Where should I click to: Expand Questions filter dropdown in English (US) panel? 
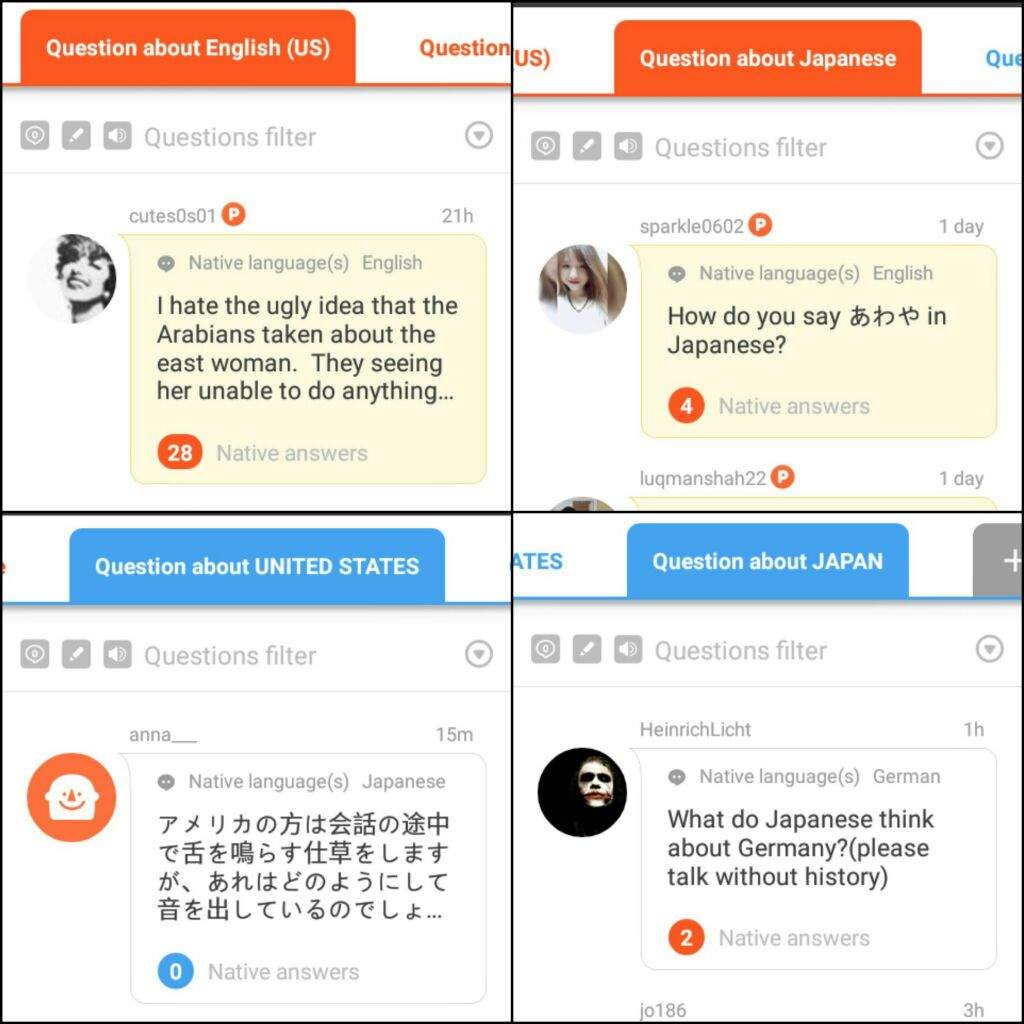coord(479,135)
